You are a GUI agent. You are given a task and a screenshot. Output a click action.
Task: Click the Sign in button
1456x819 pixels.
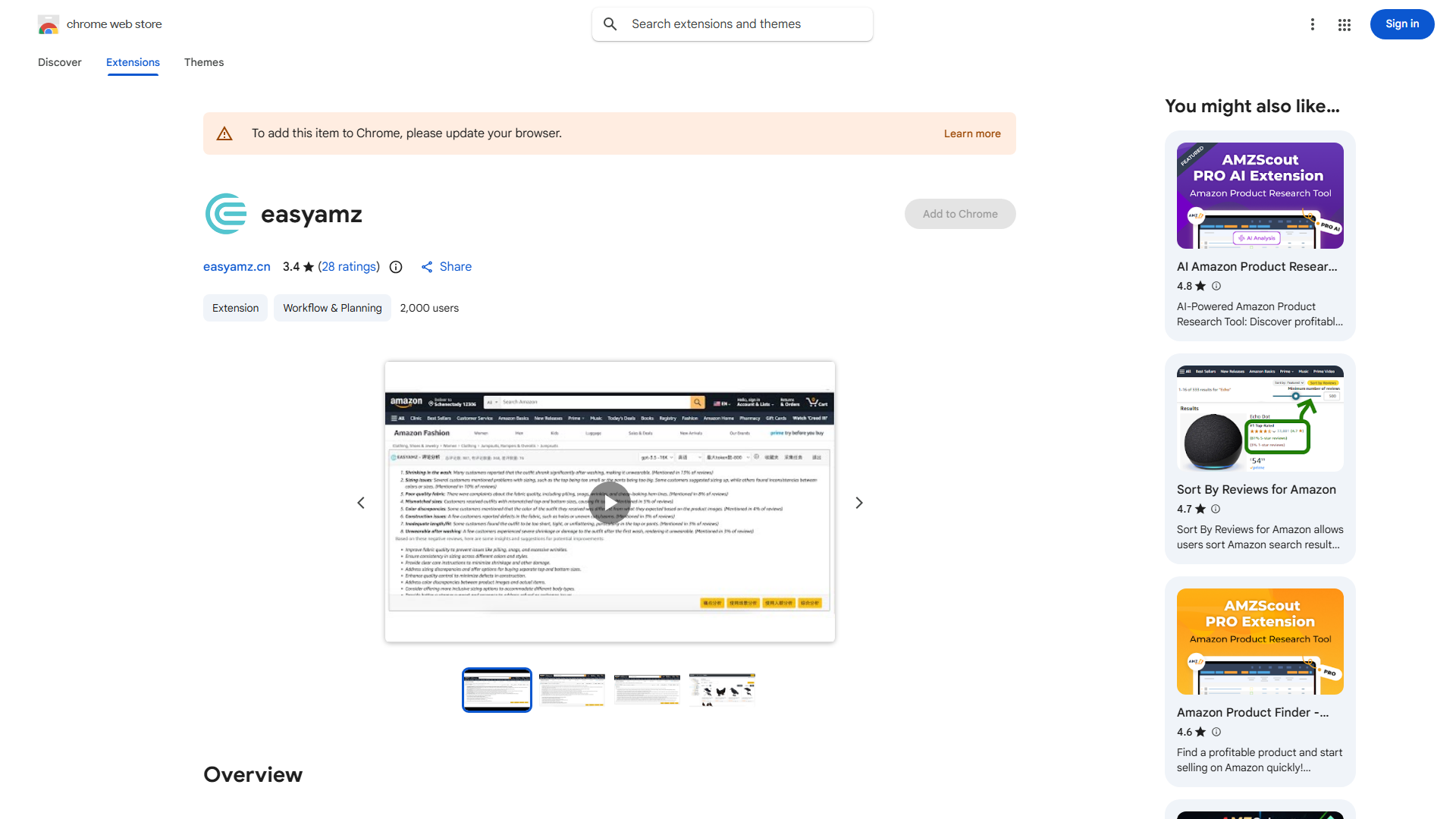tap(1401, 24)
